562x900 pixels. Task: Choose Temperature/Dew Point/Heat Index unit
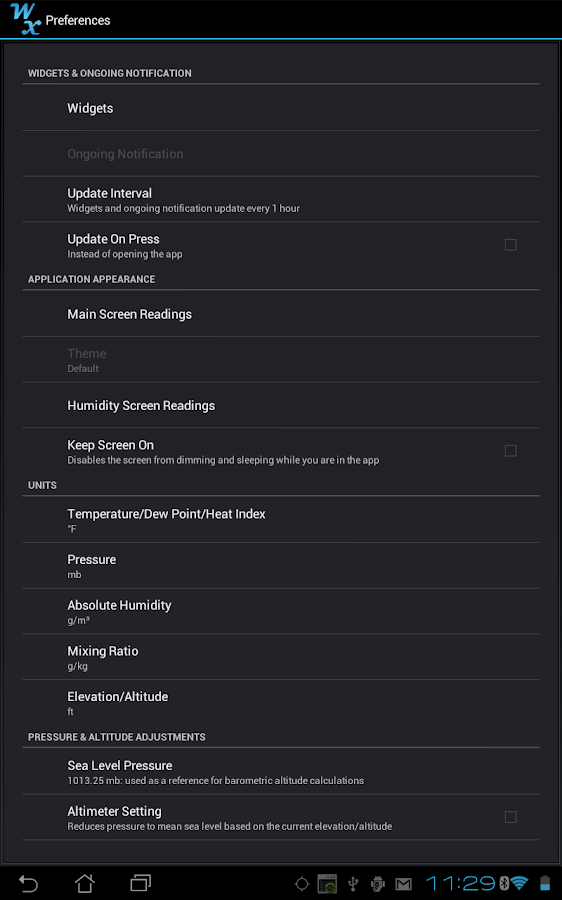coord(281,520)
